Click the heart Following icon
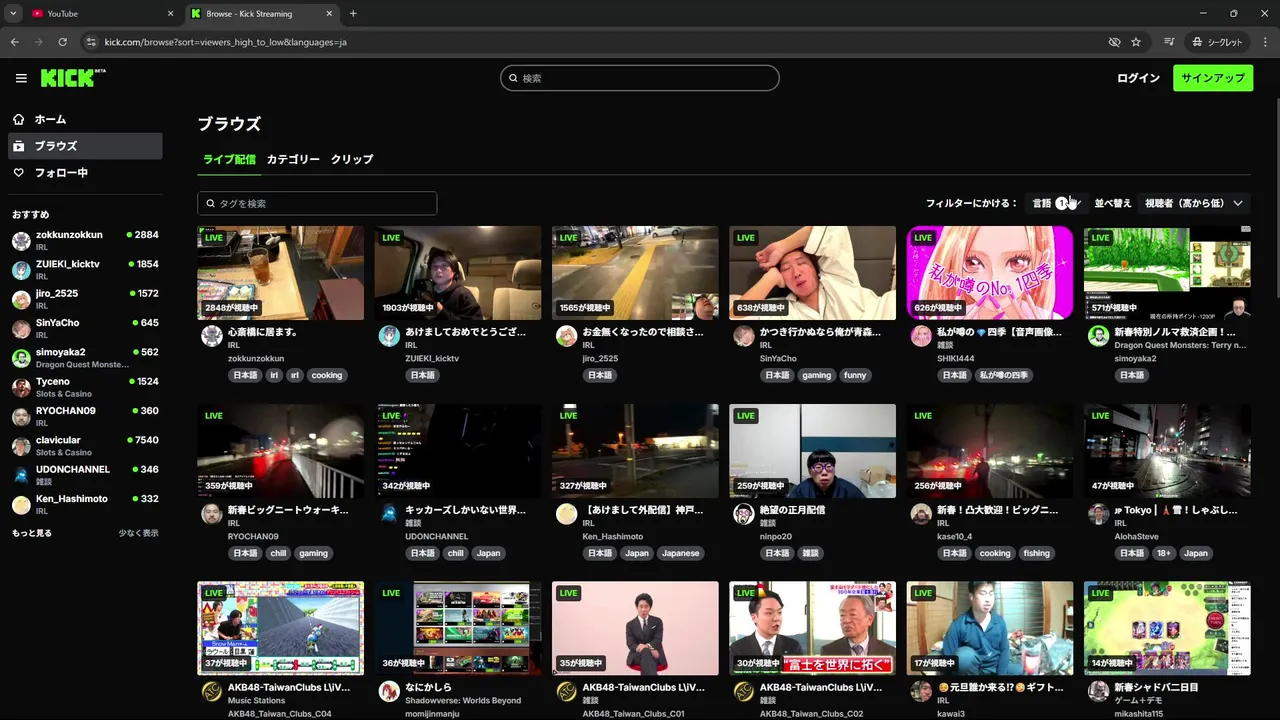1280x720 pixels. click(19, 173)
